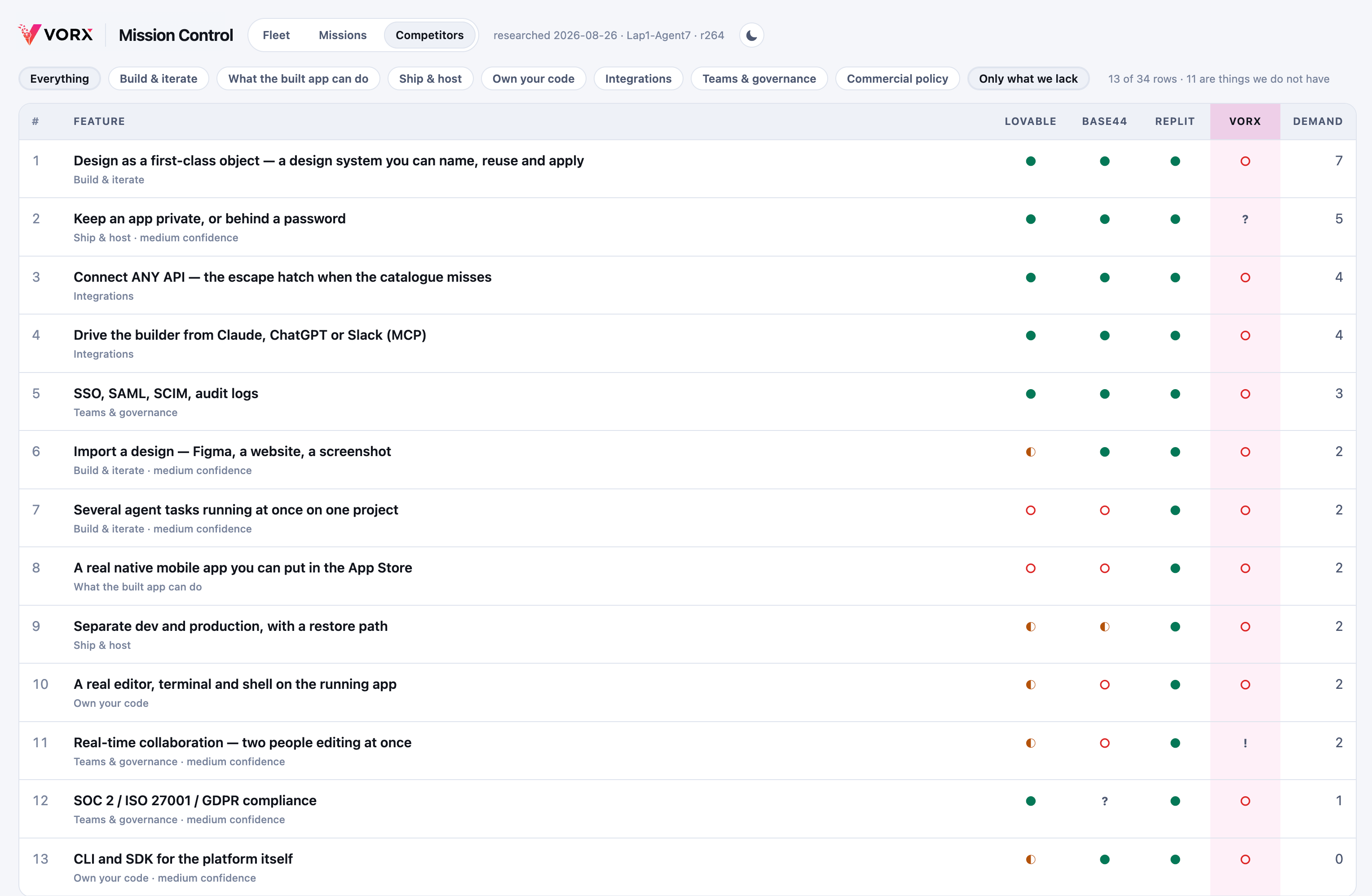Toggle the 'Only what we lack' filter
Image resolution: width=1372 pixels, height=896 pixels.
1028,79
